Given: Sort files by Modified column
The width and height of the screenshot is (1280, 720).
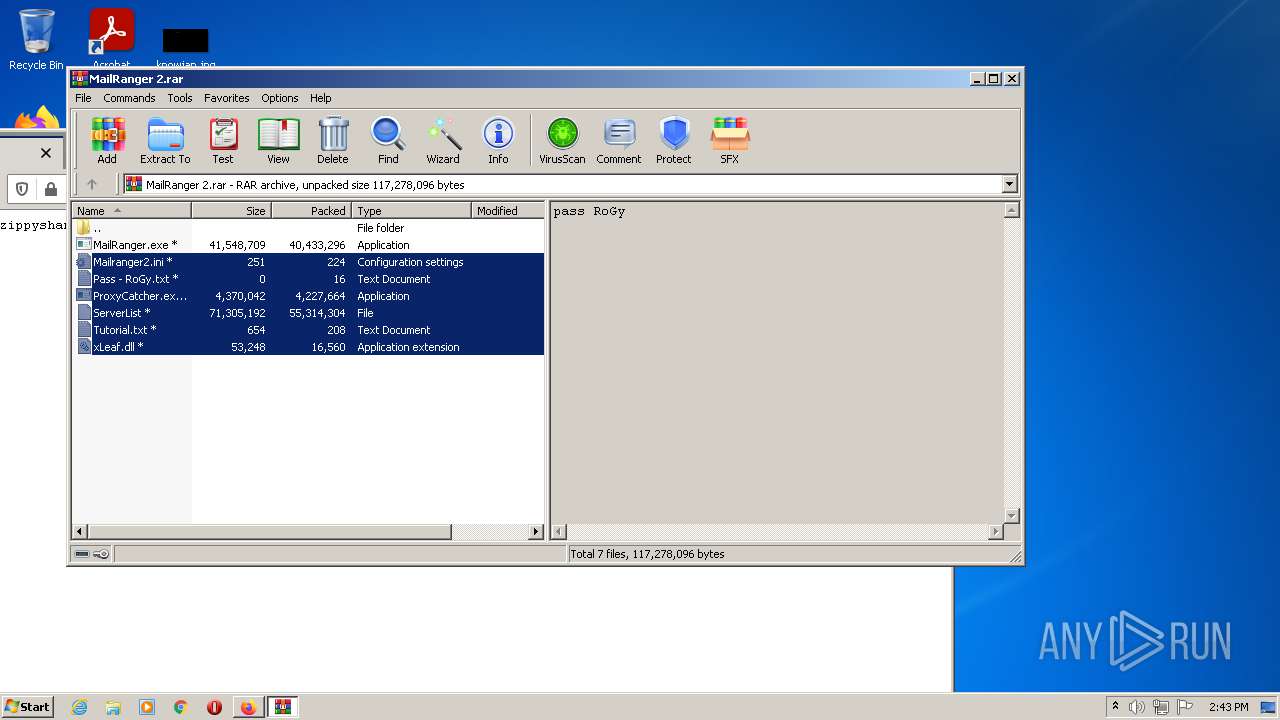Looking at the screenshot, I should pyautogui.click(x=508, y=211).
